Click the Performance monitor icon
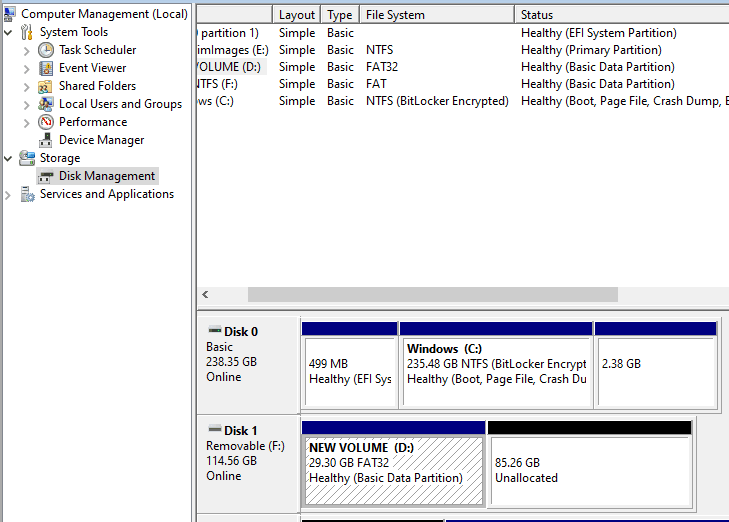The image size is (729, 522). (x=46, y=122)
